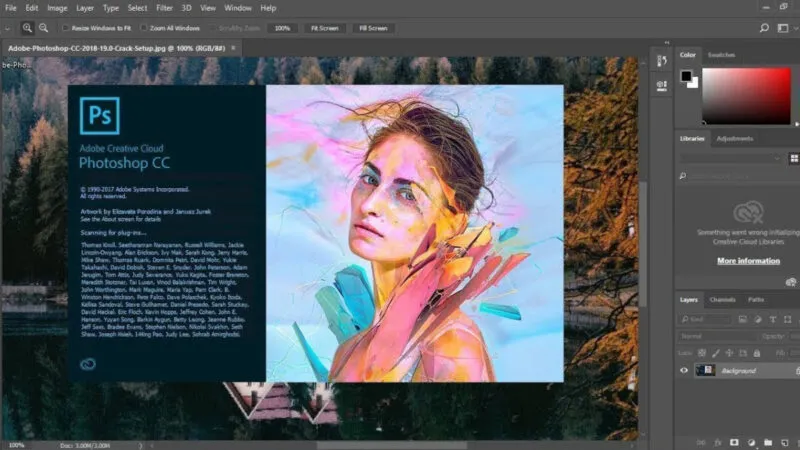Filter layers by pixel layer kind
Image resolution: width=800 pixels, height=450 pixels.
click(x=742, y=319)
